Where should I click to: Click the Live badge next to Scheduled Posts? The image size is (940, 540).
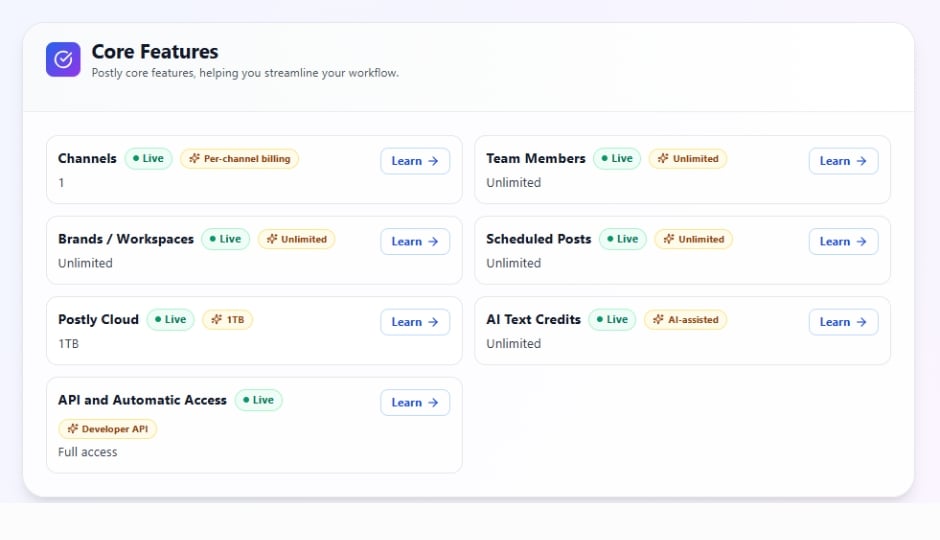623,239
